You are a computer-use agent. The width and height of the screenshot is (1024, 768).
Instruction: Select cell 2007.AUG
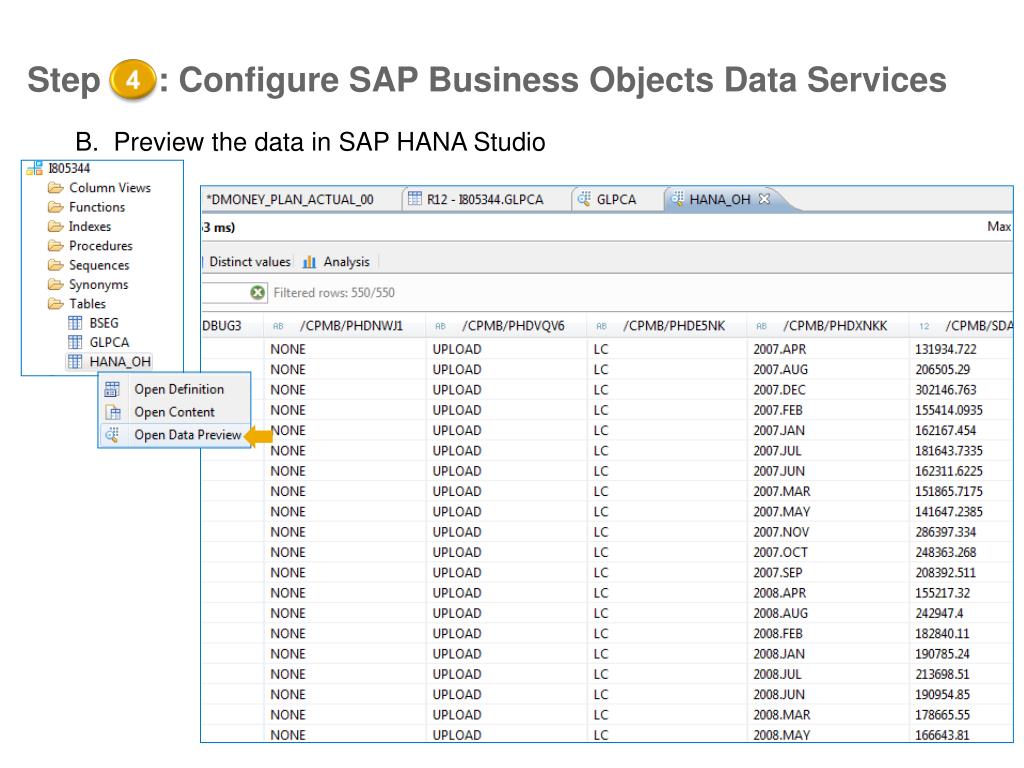tap(780, 370)
